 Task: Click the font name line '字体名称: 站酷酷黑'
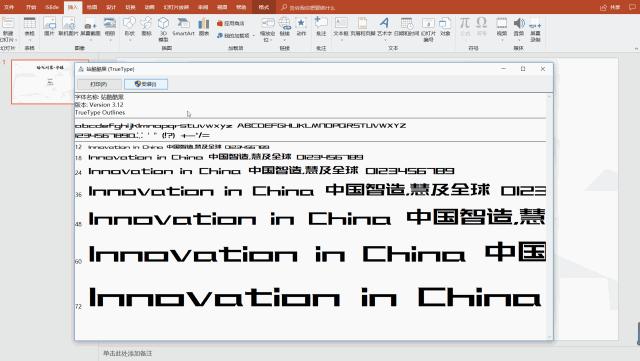pos(99,97)
